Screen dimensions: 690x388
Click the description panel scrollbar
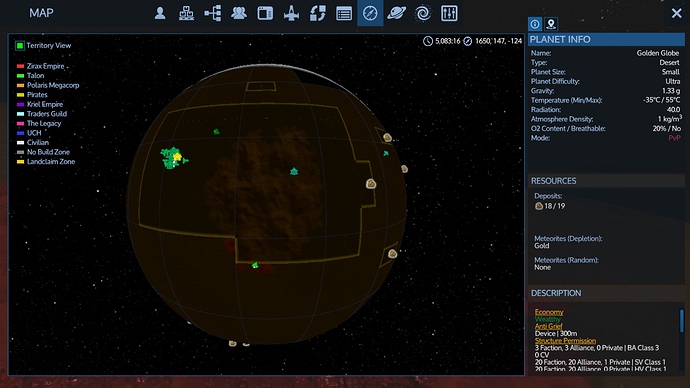pyautogui.click(x=682, y=321)
